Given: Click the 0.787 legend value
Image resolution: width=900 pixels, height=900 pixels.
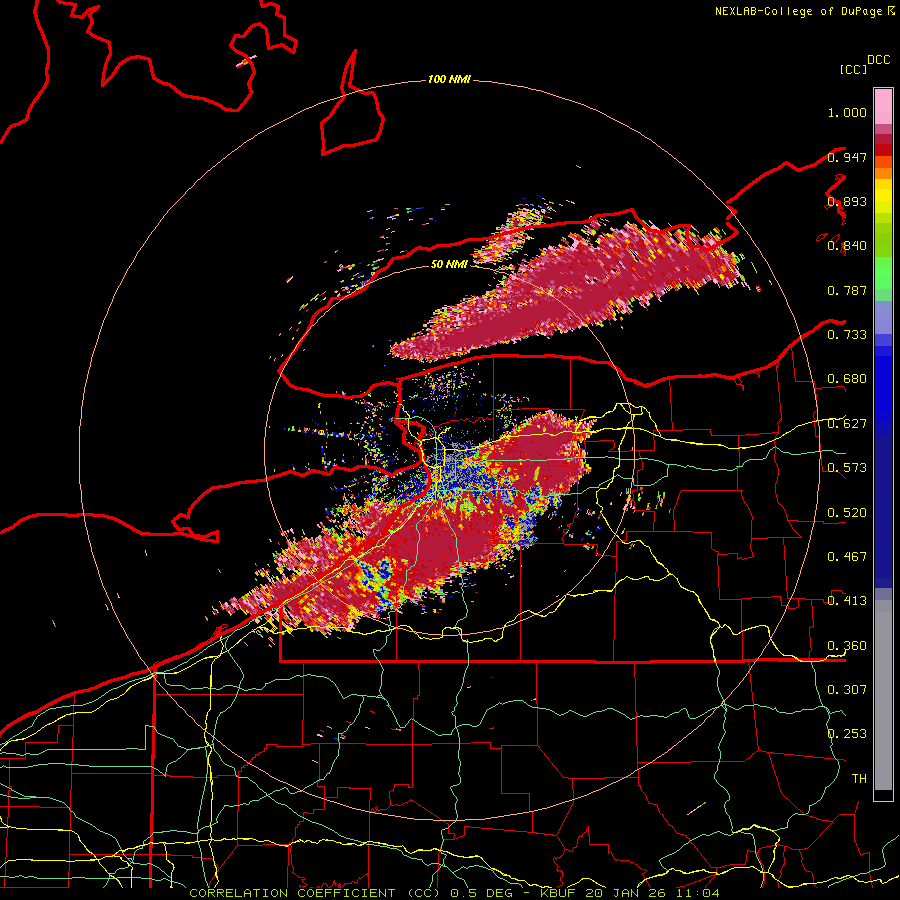Looking at the screenshot, I should click(847, 290).
